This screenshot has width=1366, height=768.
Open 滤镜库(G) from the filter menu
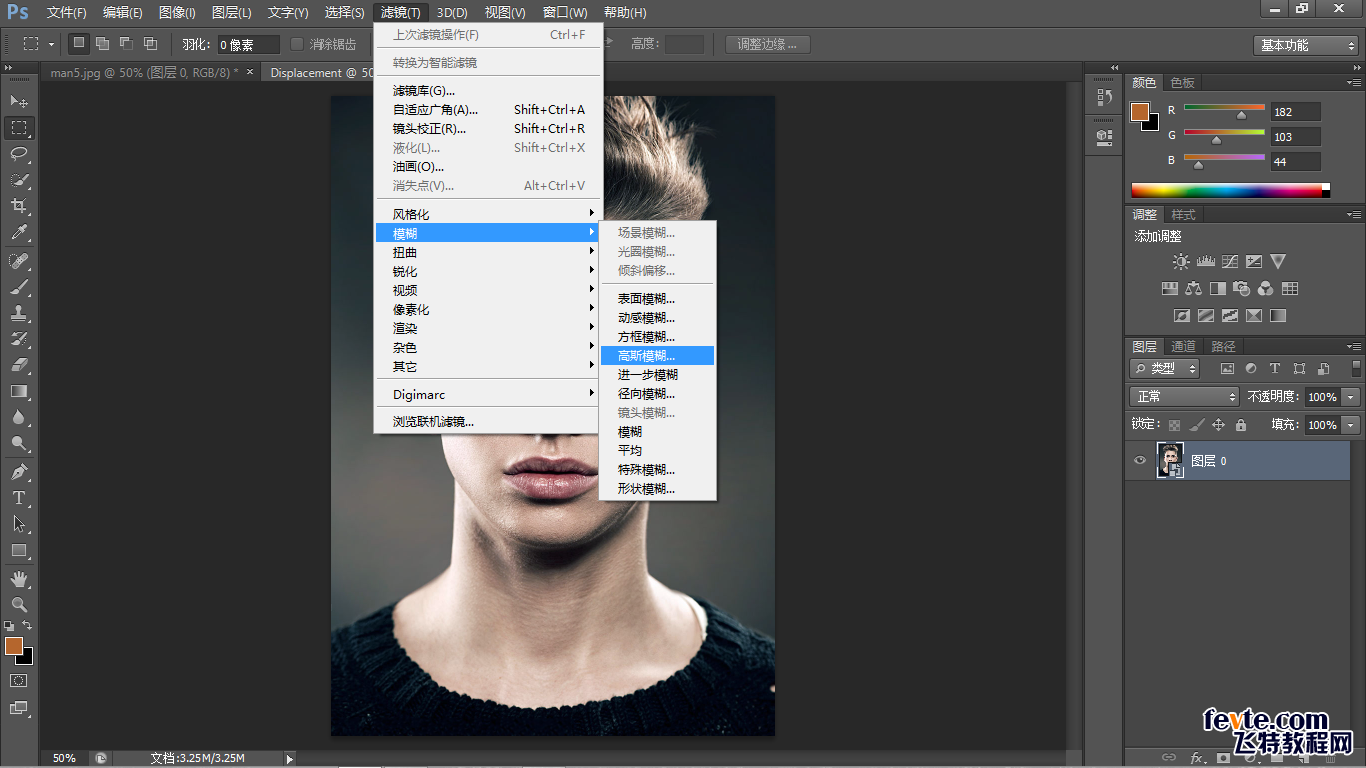(x=424, y=91)
